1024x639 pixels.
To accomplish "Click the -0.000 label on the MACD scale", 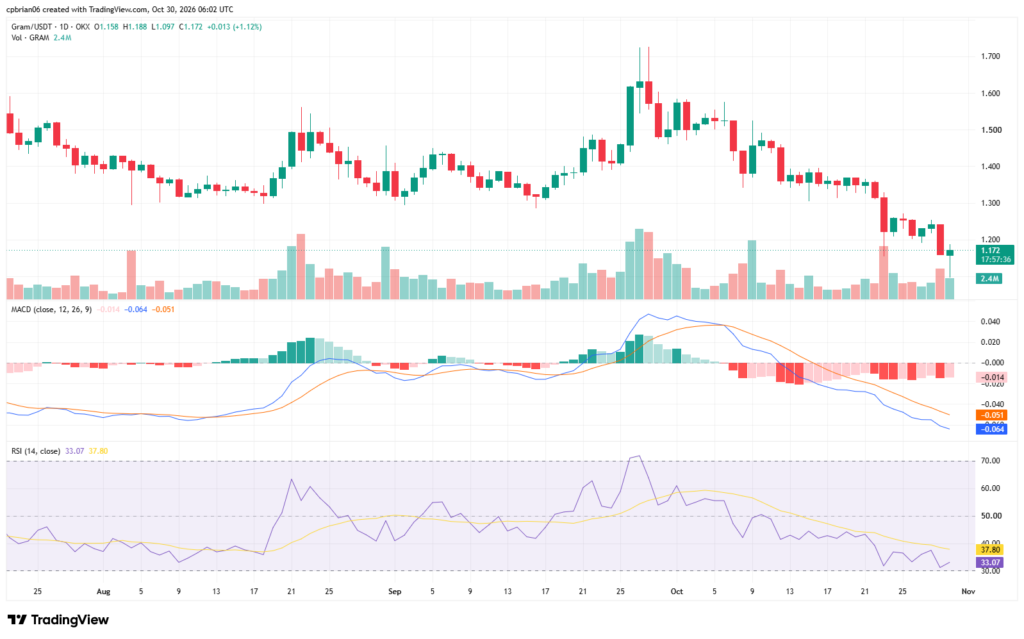I will 991,363.
